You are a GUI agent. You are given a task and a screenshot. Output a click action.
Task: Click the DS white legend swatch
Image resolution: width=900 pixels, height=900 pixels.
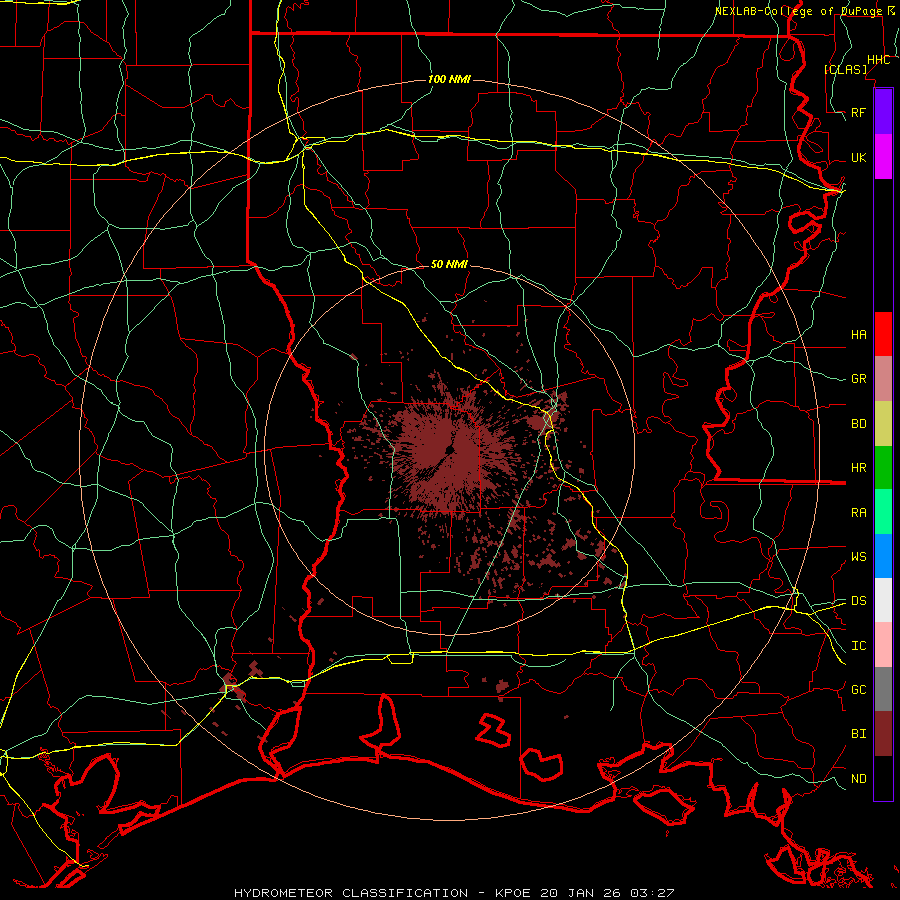[x=883, y=600]
